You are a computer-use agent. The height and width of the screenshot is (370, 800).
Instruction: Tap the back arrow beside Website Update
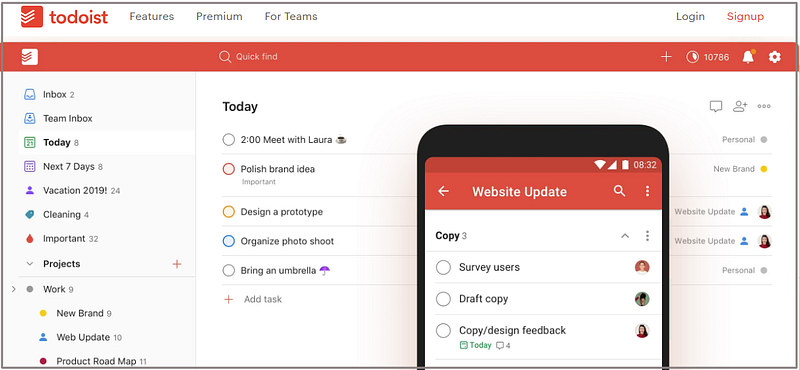click(x=443, y=191)
